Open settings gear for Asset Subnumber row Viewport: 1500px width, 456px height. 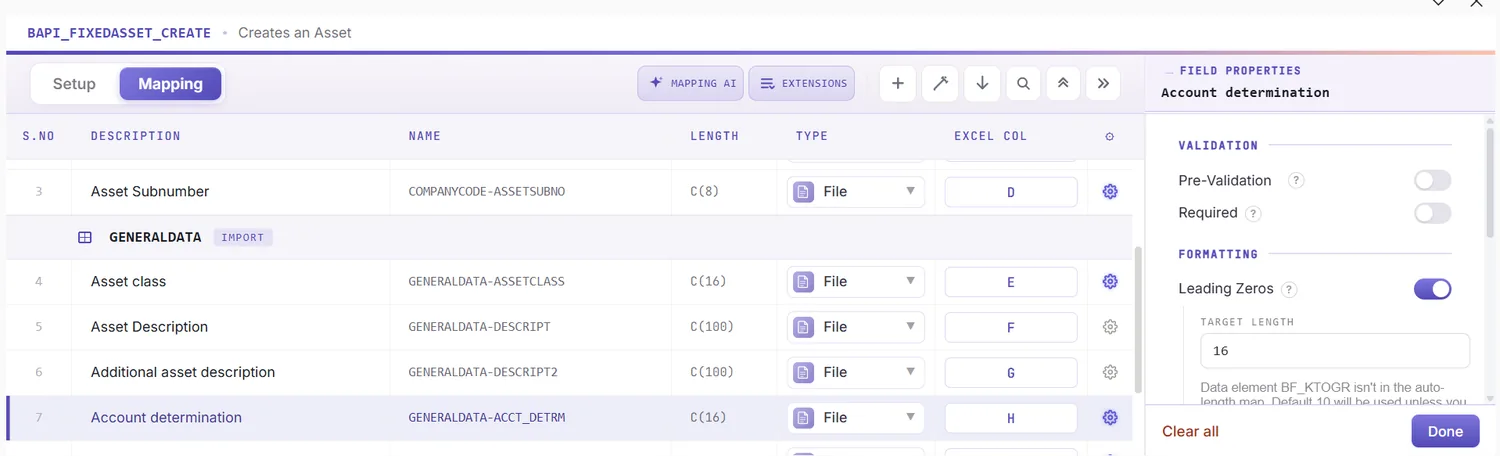(x=1110, y=192)
